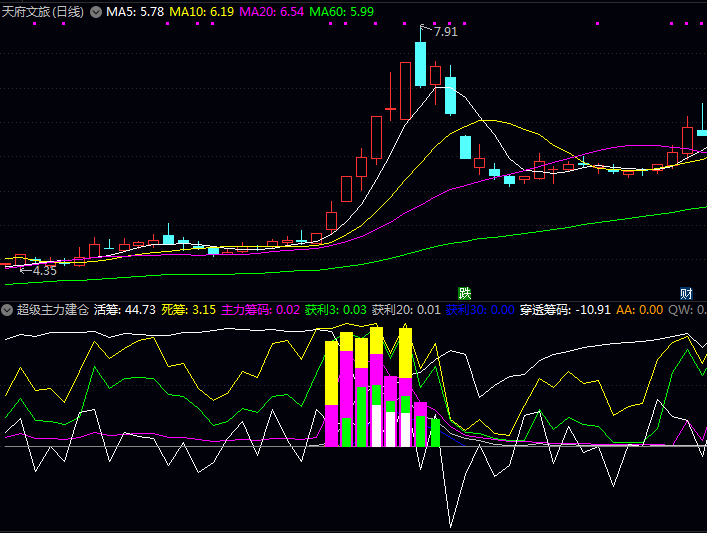Open the dropdown next to 天府文旅(日线) title
Image resolution: width=707 pixels, height=533 pixels.
(96, 12)
